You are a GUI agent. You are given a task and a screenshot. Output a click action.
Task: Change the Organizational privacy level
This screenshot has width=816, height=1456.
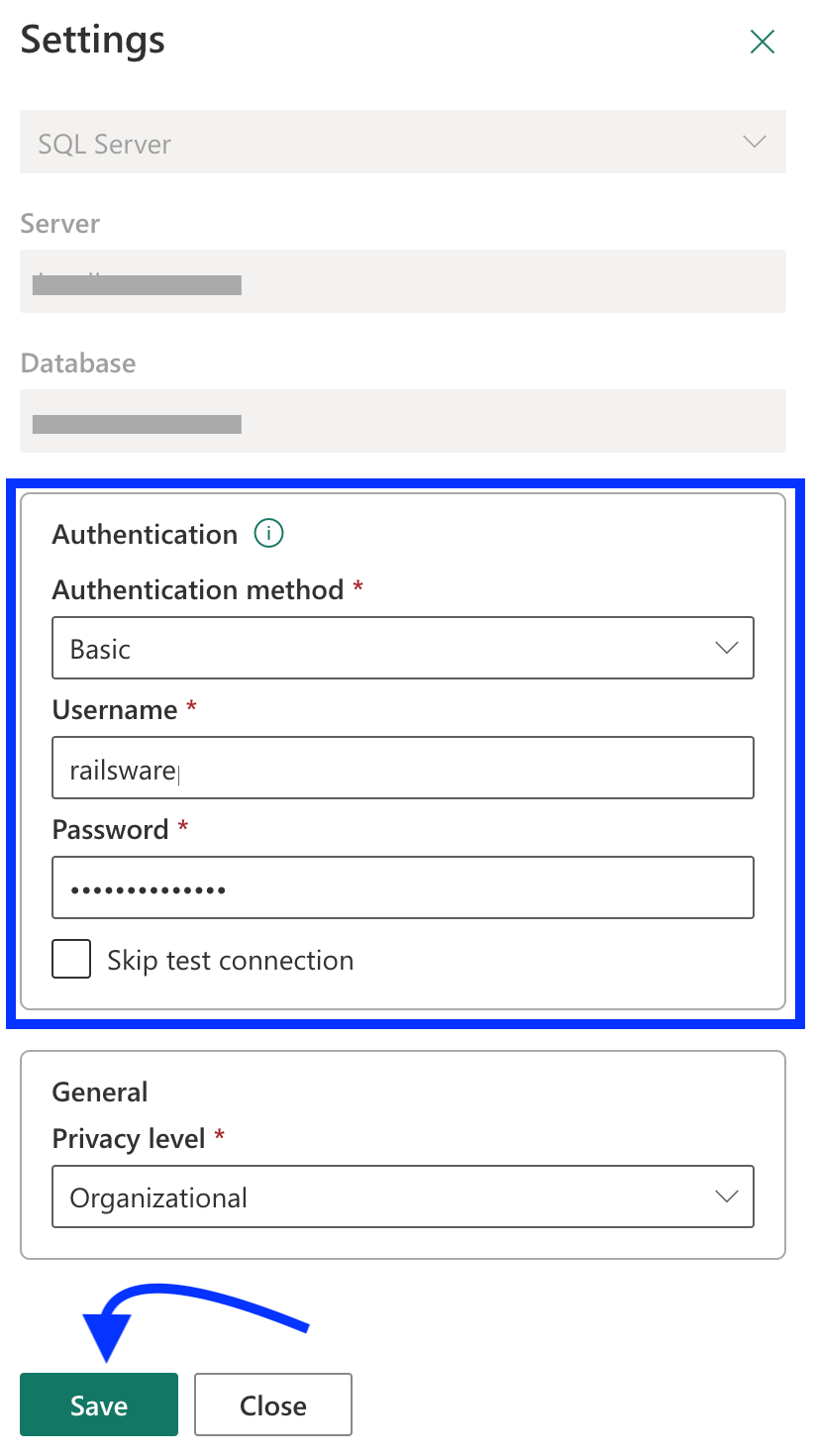pyautogui.click(x=402, y=1196)
